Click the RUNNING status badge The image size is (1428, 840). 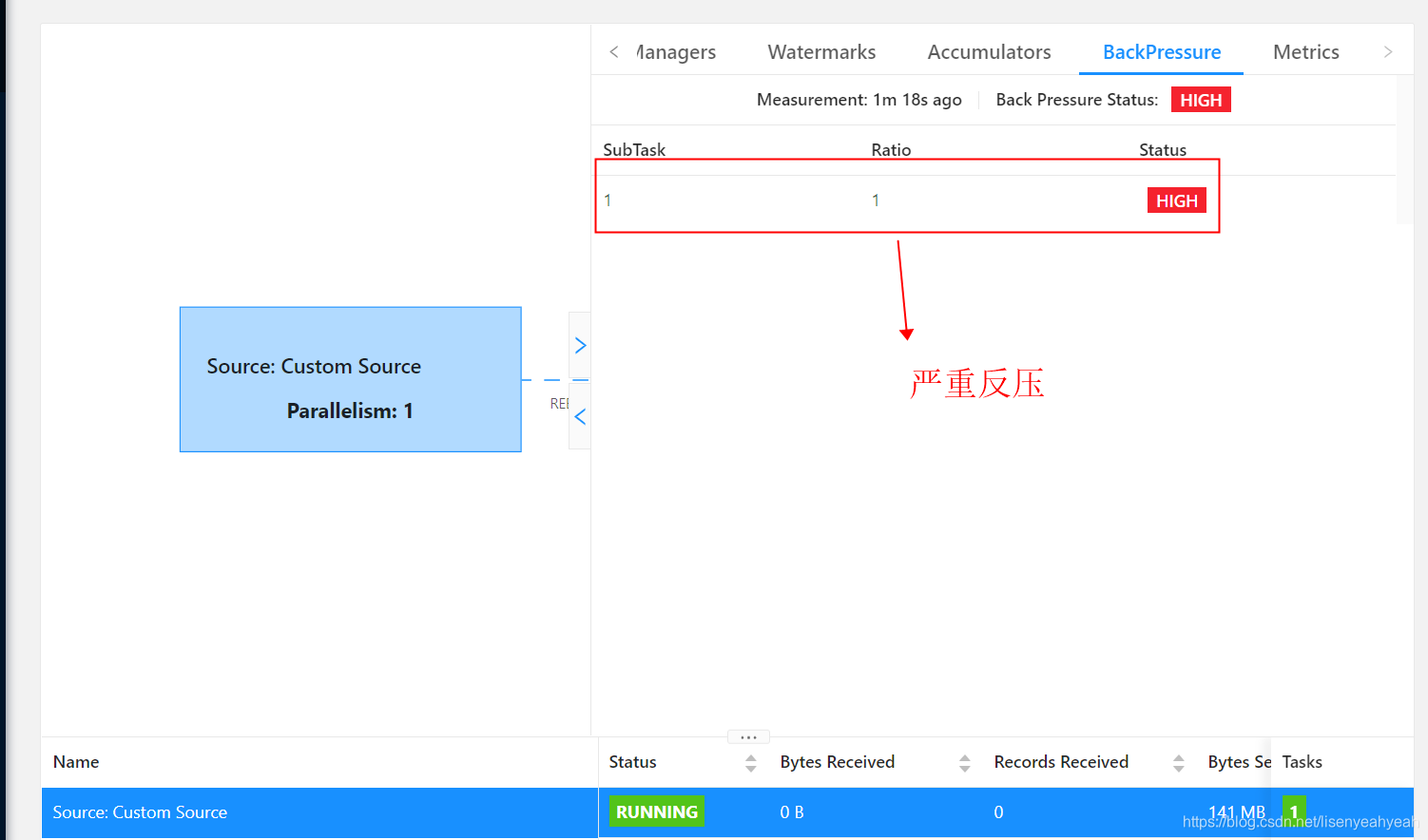pos(657,811)
